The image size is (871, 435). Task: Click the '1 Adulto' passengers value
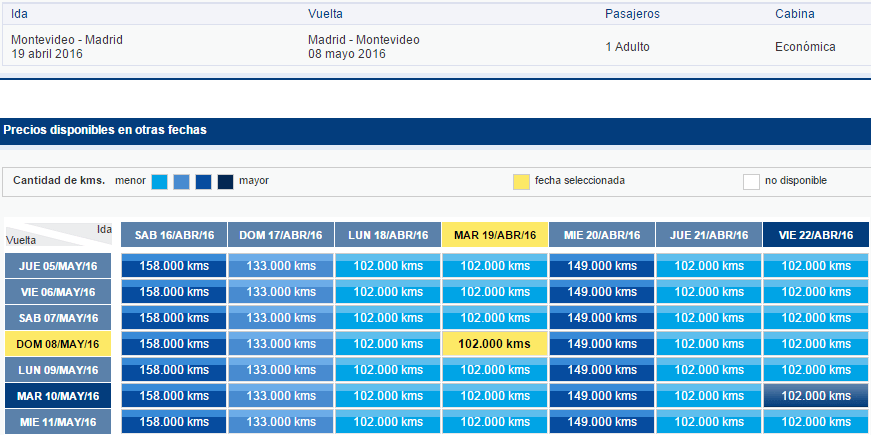pyautogui.click(x=627, y=47)
